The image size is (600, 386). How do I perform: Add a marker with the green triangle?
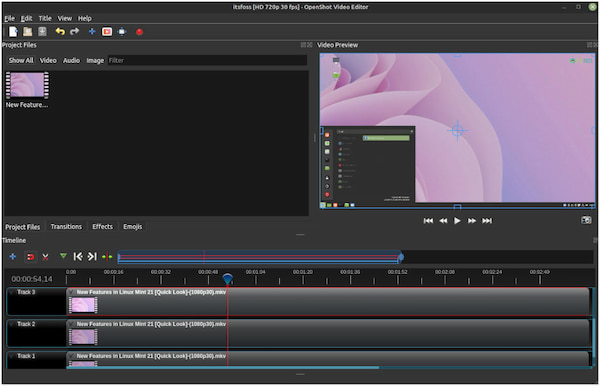pyautogui.click(x=63, y=256)
